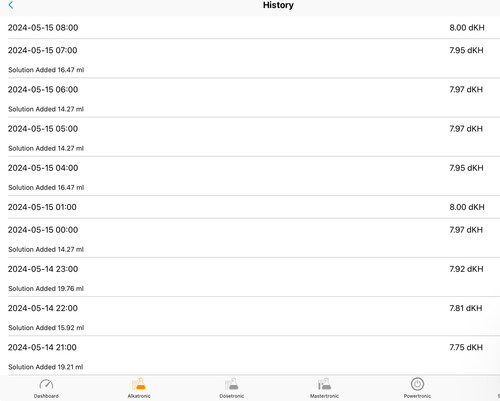Switch to the Dashboard tab label

[x=46, y=396]
